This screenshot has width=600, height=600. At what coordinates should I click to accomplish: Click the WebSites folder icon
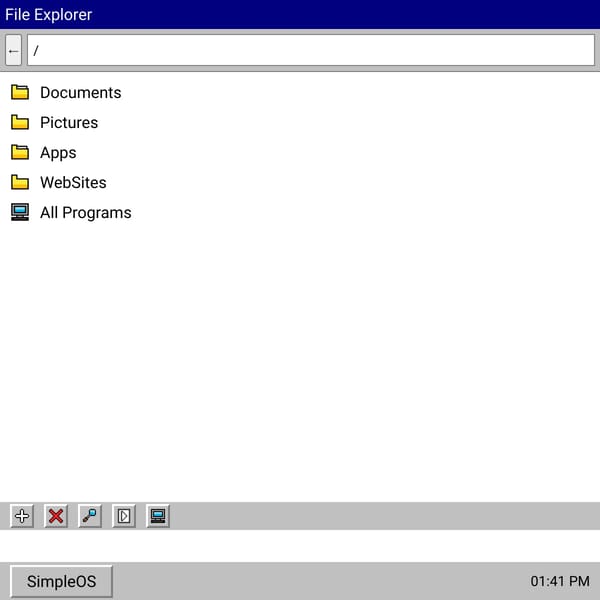point(20,182)
